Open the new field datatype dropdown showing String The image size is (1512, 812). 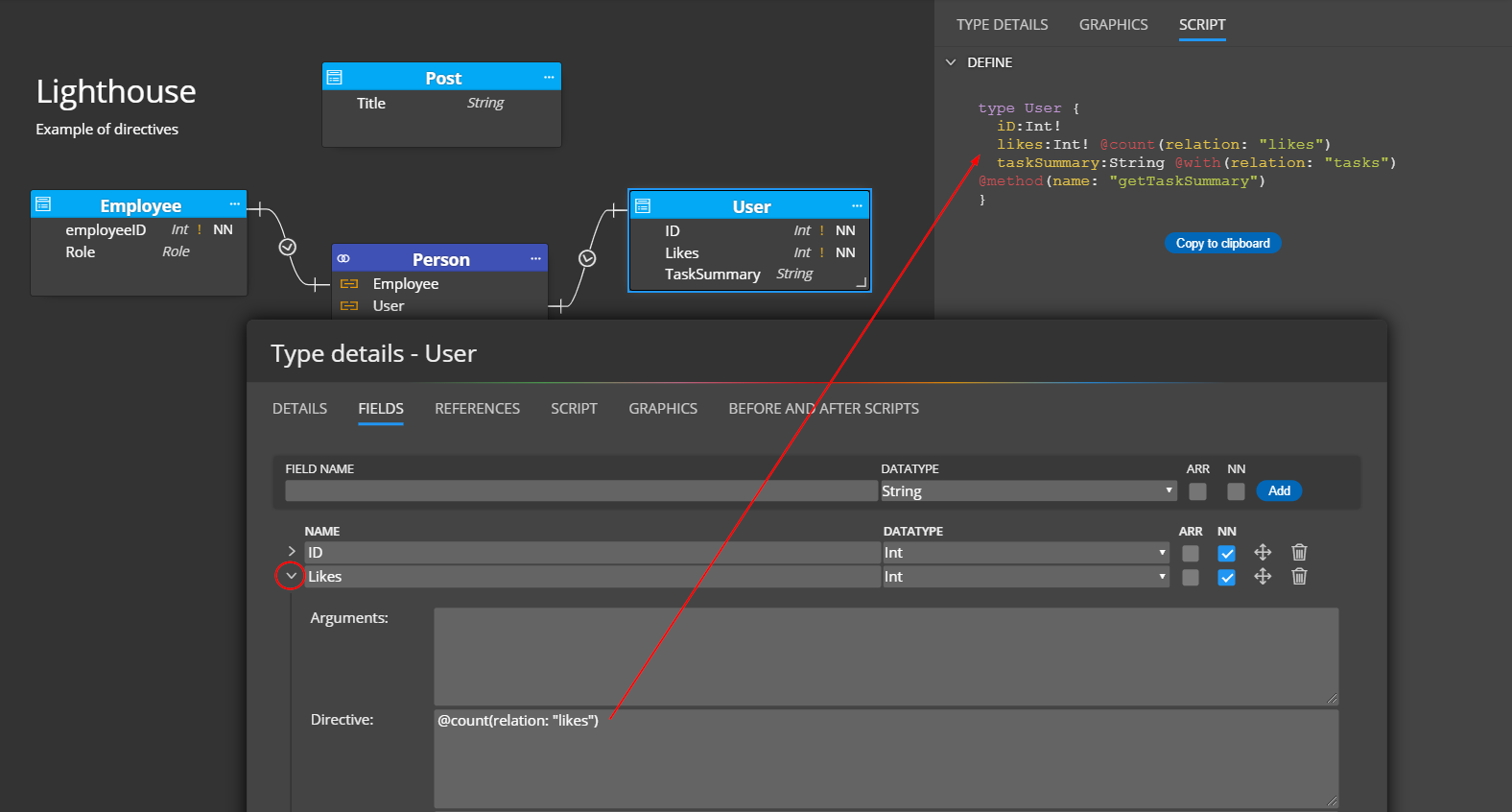1028,490
